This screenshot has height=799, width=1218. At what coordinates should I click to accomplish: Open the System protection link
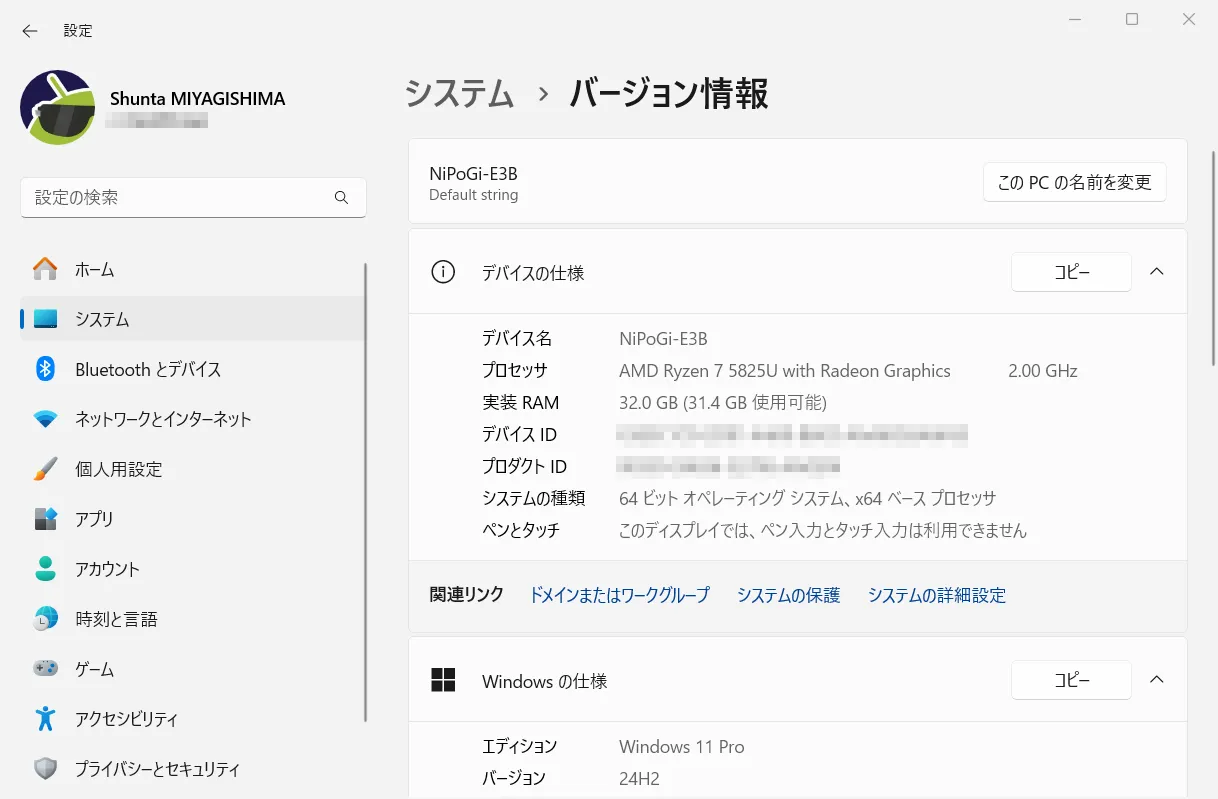(x=788, y=595)
